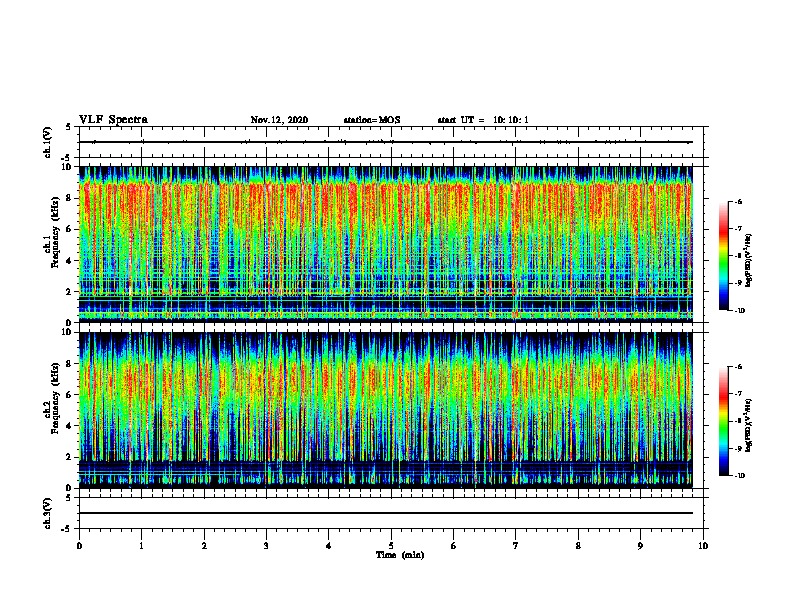Screen dimensions: 792x612
Task: Select the ch.1 colorbar log(PSD) label
Action: tap(749, 261)
